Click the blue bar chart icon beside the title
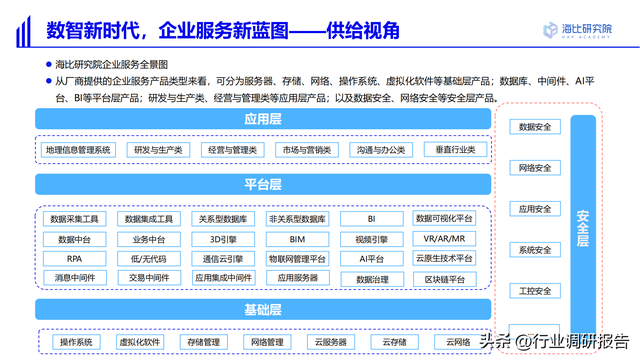Image resolution: width=640 pixels, height=360 pixels. (x=23, y=31)
